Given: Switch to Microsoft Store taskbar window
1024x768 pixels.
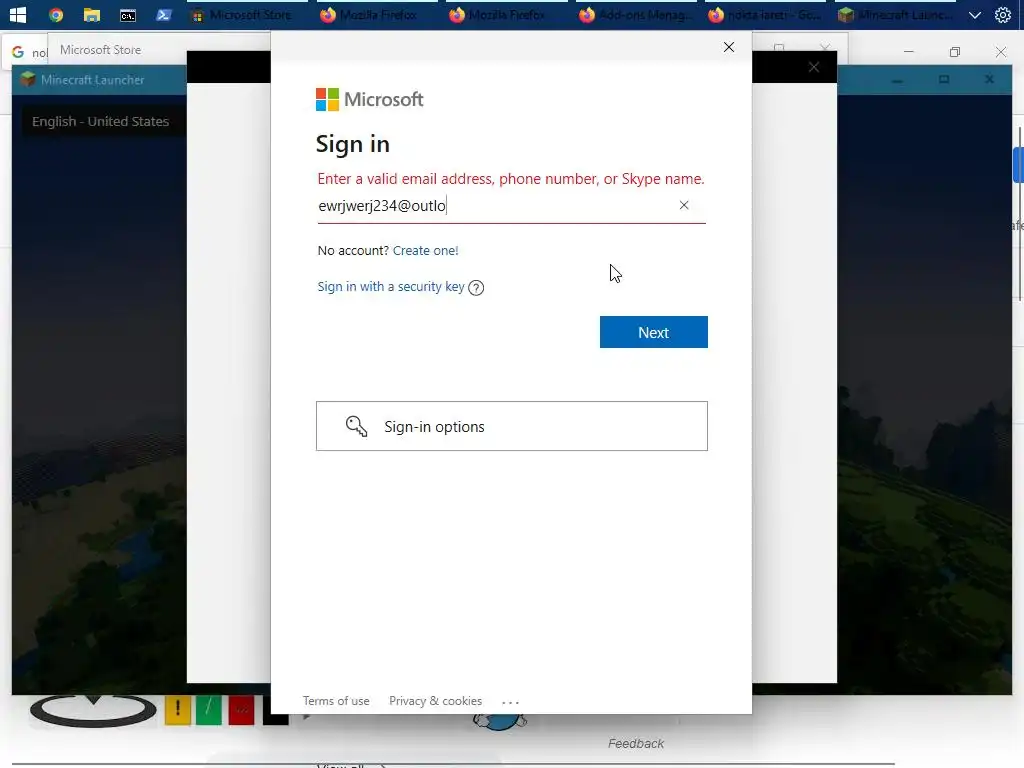Looking at the screenshot, I should click(248, 14).
